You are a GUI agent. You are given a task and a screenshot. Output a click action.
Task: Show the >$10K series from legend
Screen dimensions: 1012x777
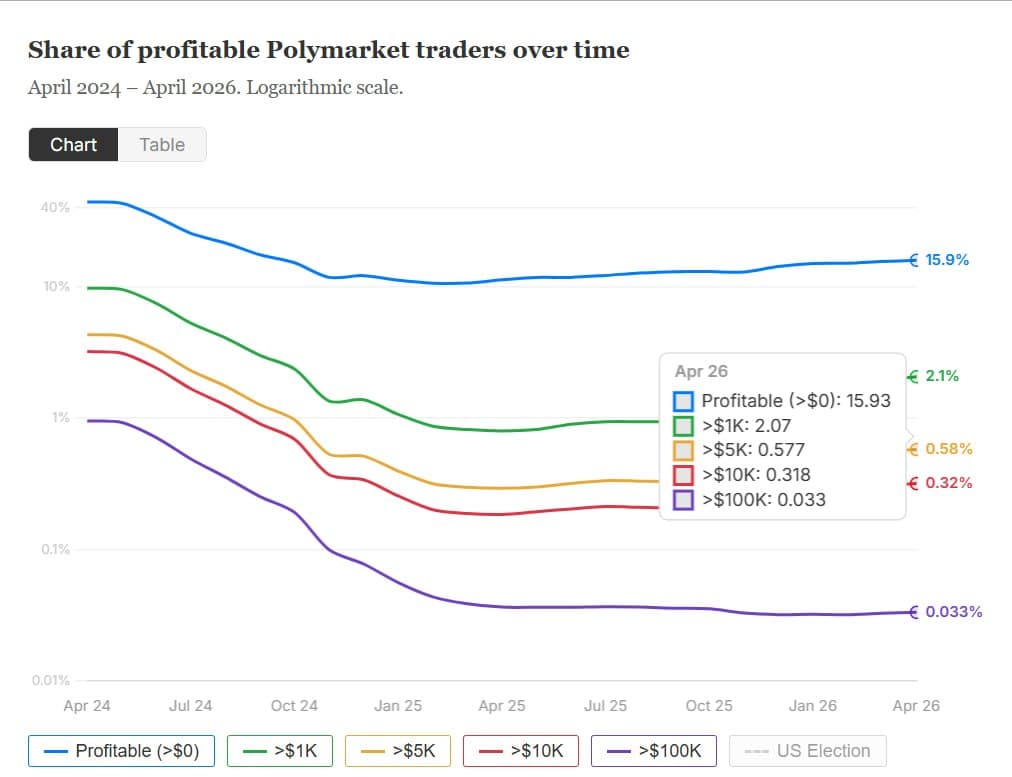pos(520,750)
